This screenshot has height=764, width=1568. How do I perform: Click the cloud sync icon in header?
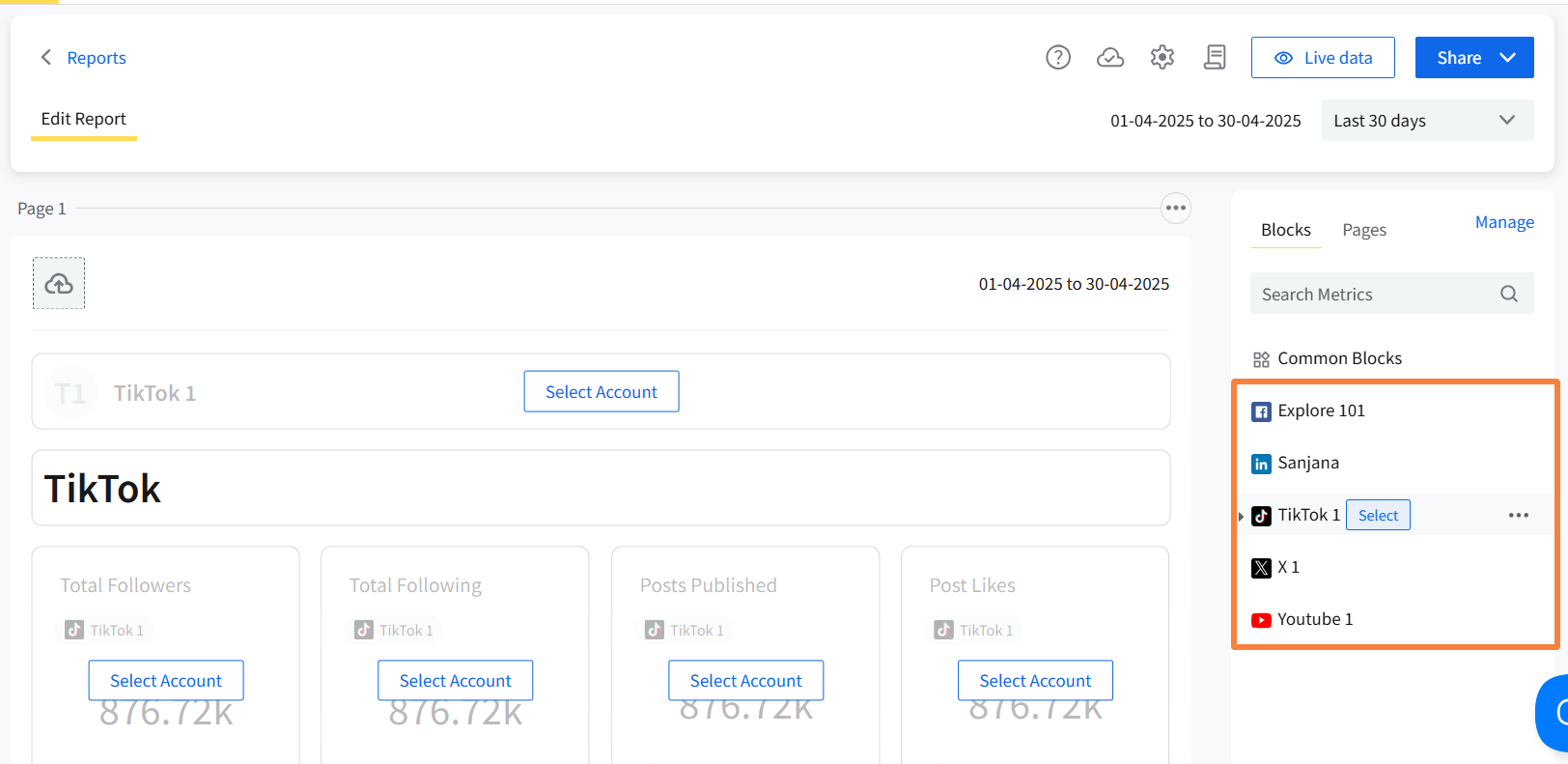(1110, 58)
